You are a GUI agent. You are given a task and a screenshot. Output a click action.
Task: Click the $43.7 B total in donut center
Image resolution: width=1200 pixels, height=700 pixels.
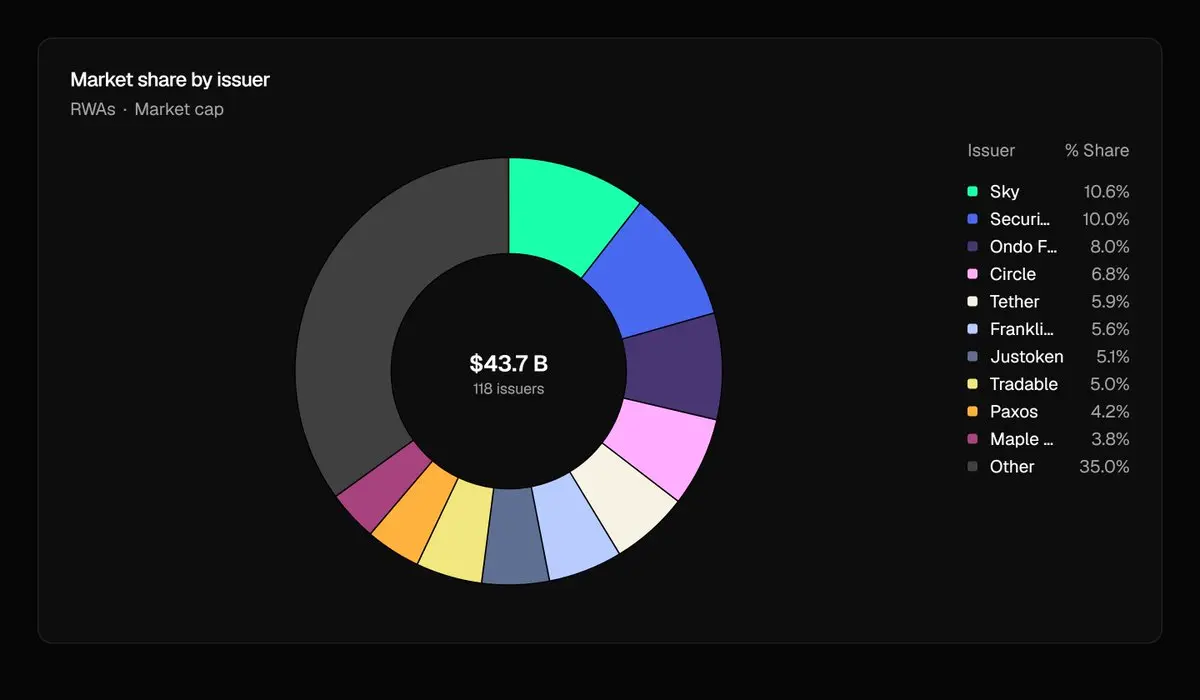click(509, 364)
